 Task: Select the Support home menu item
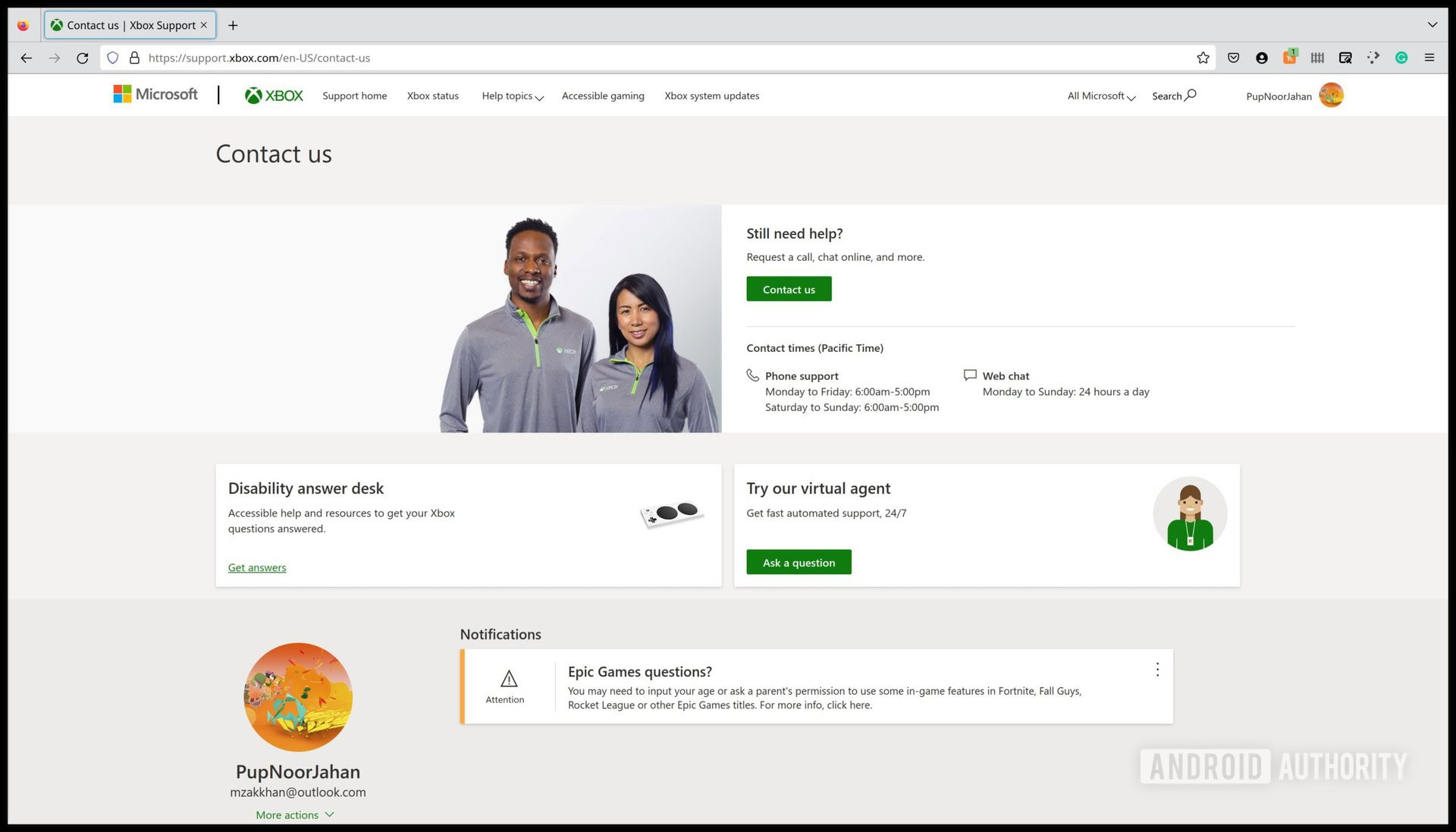pos(354,95)
